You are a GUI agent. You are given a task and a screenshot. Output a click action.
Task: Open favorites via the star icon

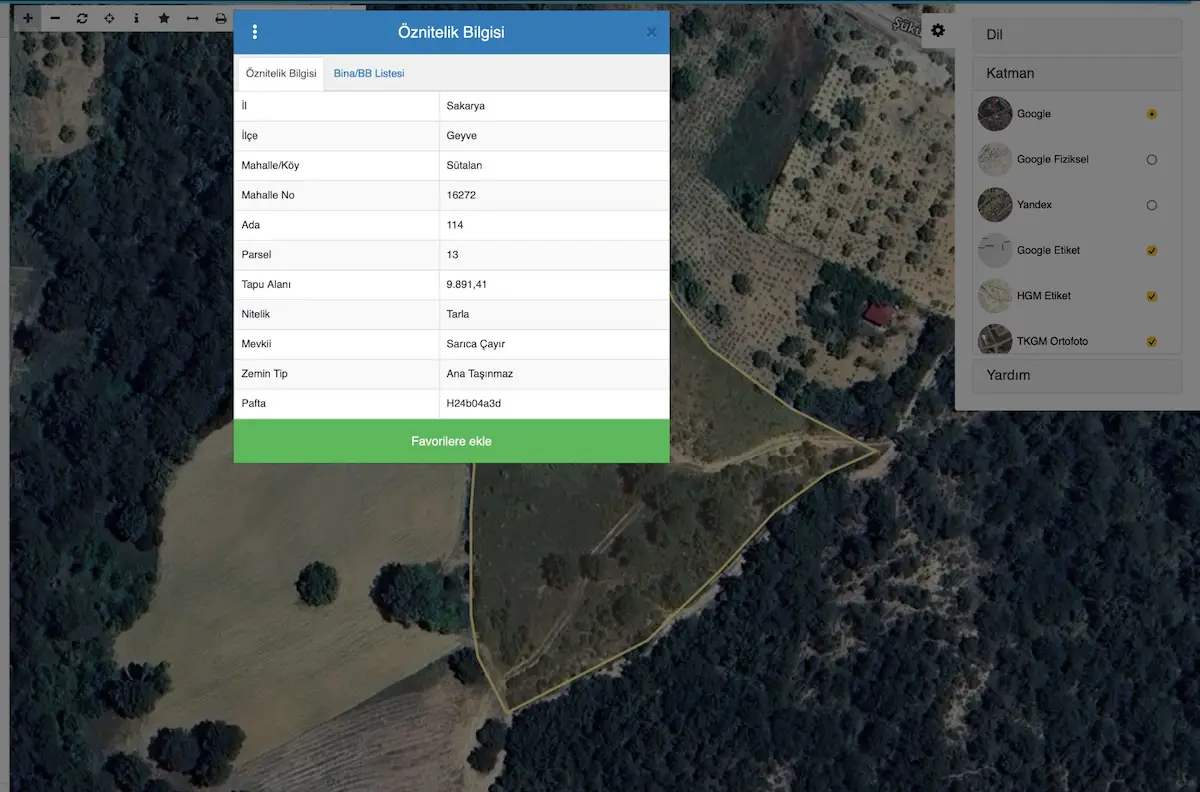(x=164, y=18)
